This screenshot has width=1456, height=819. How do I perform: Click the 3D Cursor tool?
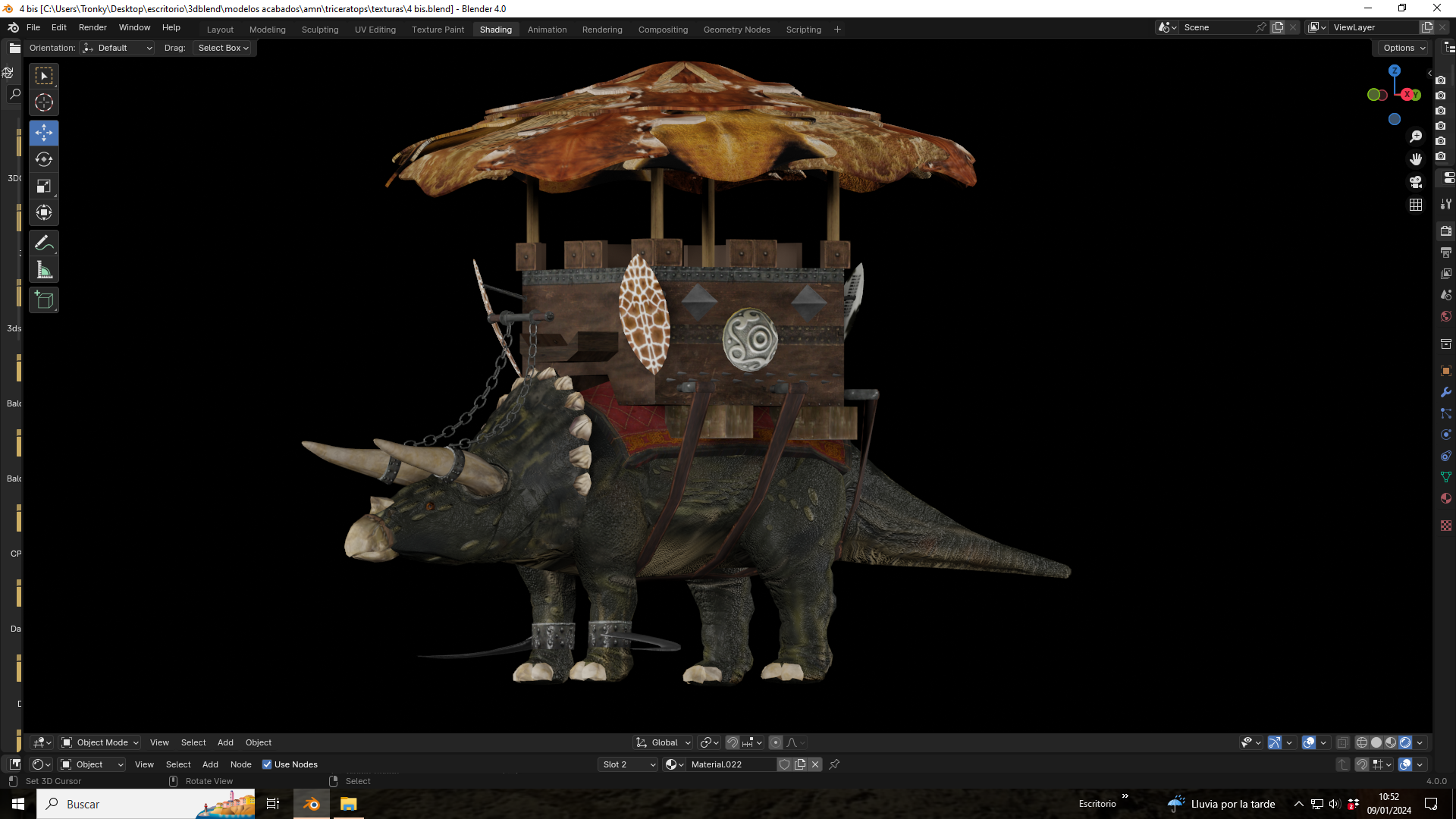(x=44, y=102)
